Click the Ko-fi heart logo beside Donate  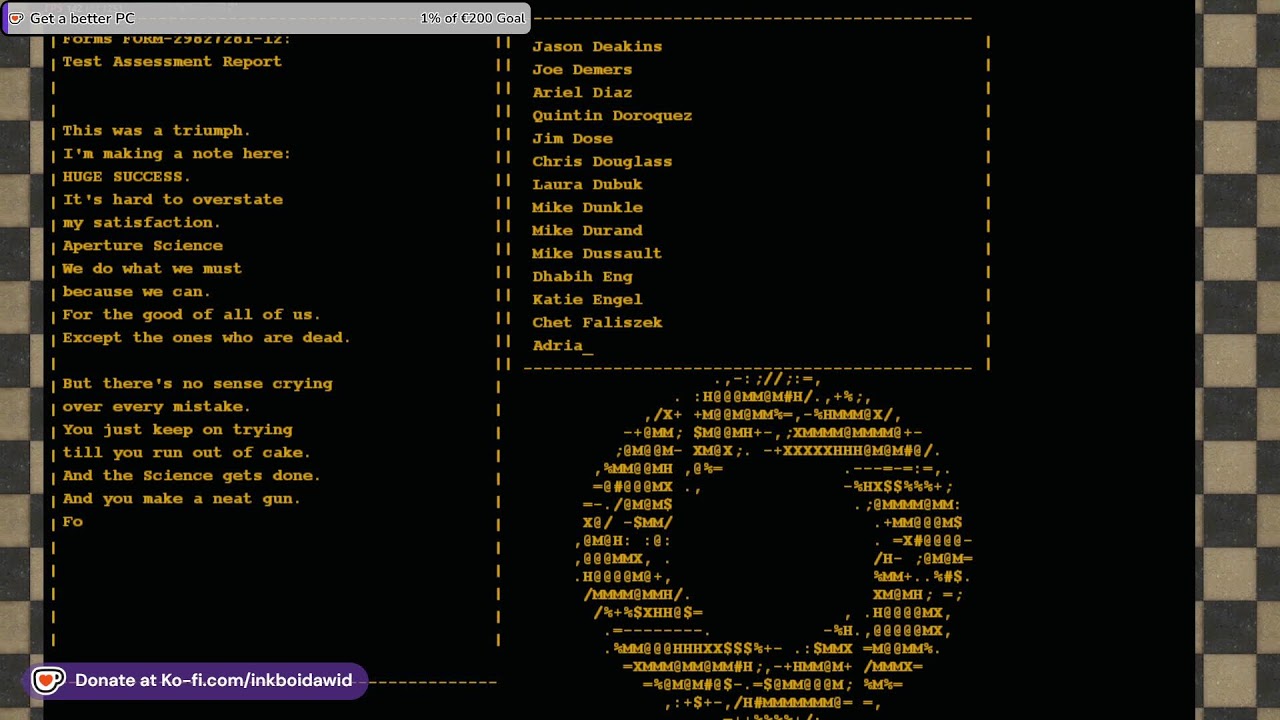point(48,681)
